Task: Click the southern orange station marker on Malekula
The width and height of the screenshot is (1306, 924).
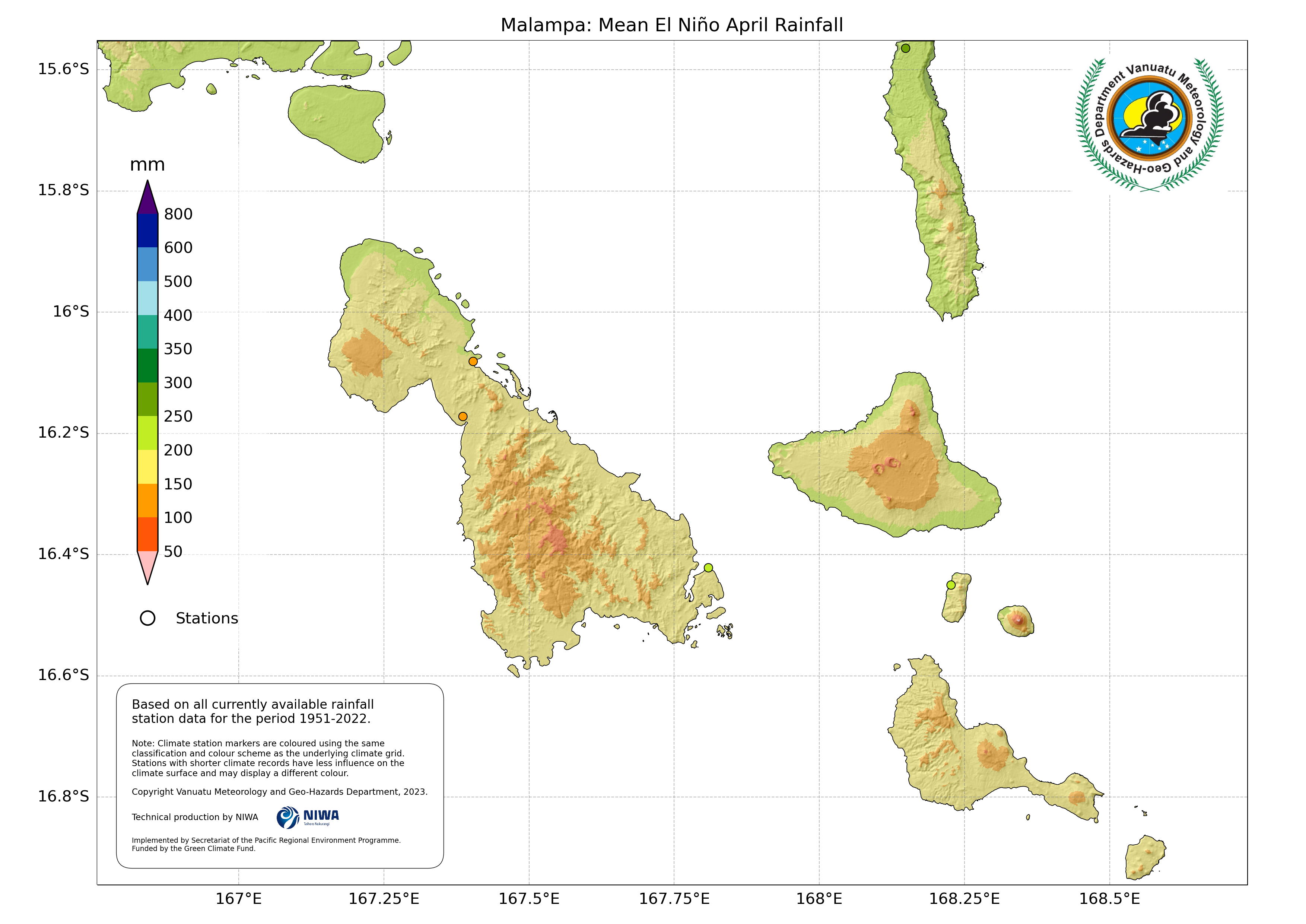Action: coord(463,416)
